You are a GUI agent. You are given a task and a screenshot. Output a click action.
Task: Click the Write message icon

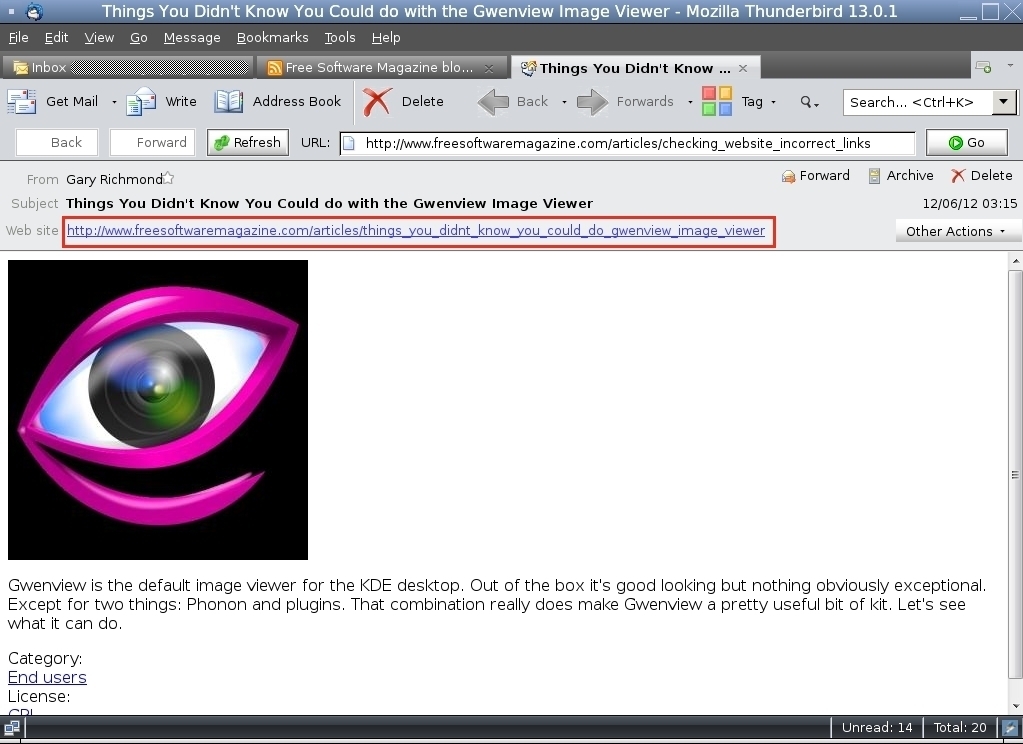(141, 102)
